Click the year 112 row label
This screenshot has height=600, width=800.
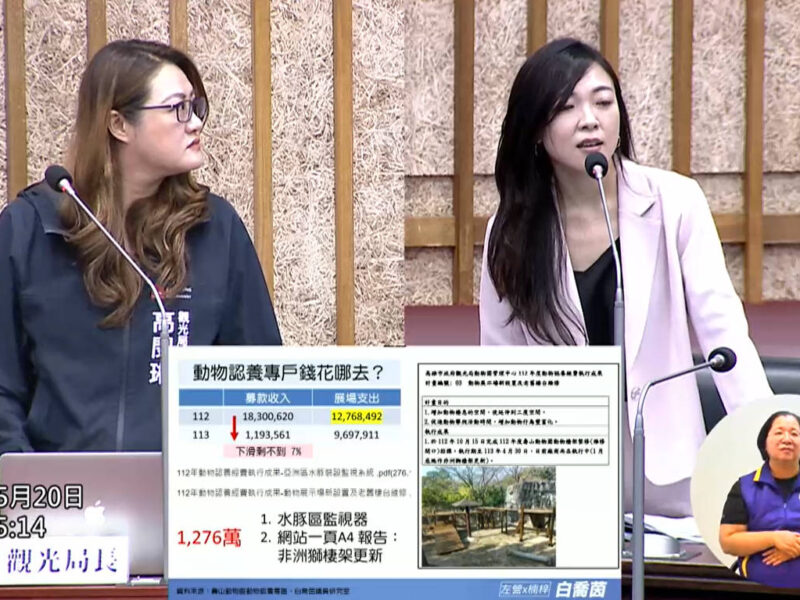click(201, 416)
